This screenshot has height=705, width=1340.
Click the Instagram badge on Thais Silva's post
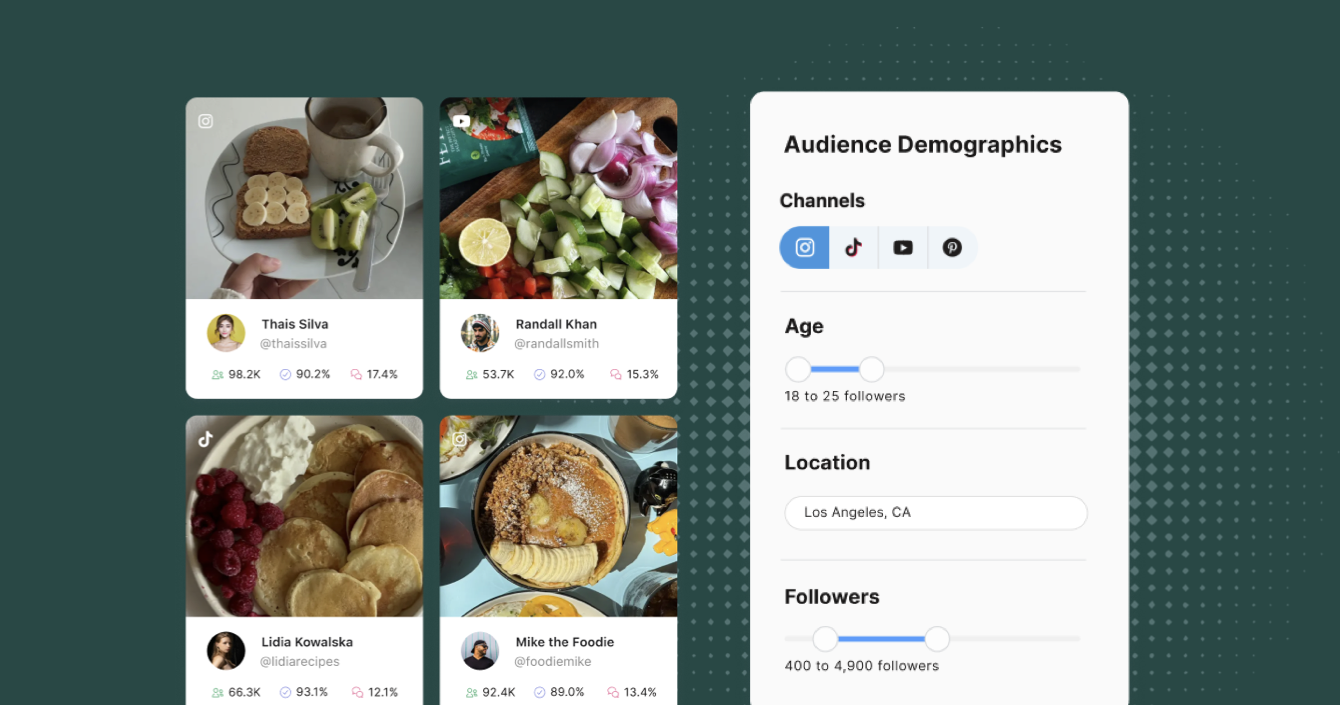point(205,120)
